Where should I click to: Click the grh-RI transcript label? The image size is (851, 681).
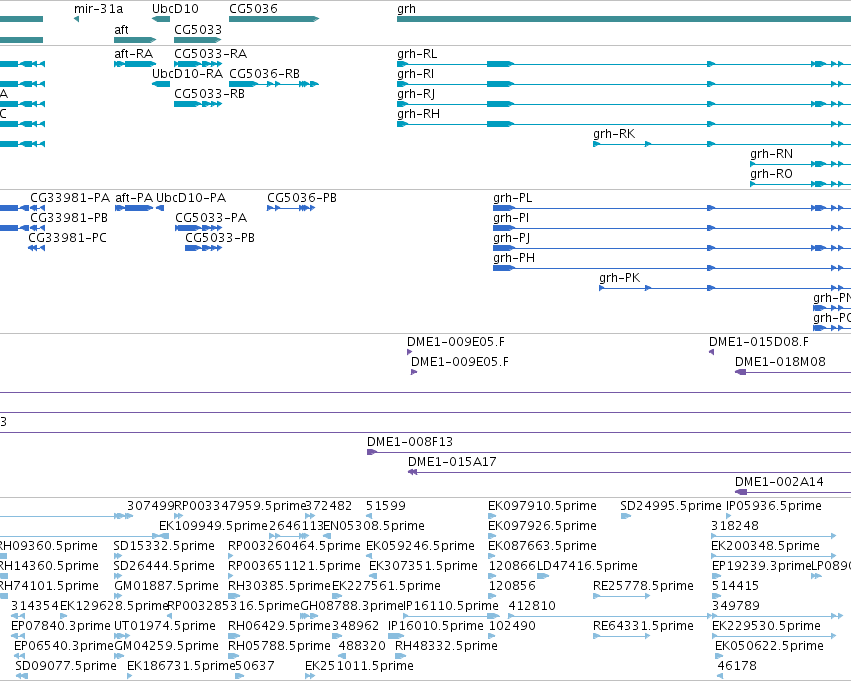[415, 74]
